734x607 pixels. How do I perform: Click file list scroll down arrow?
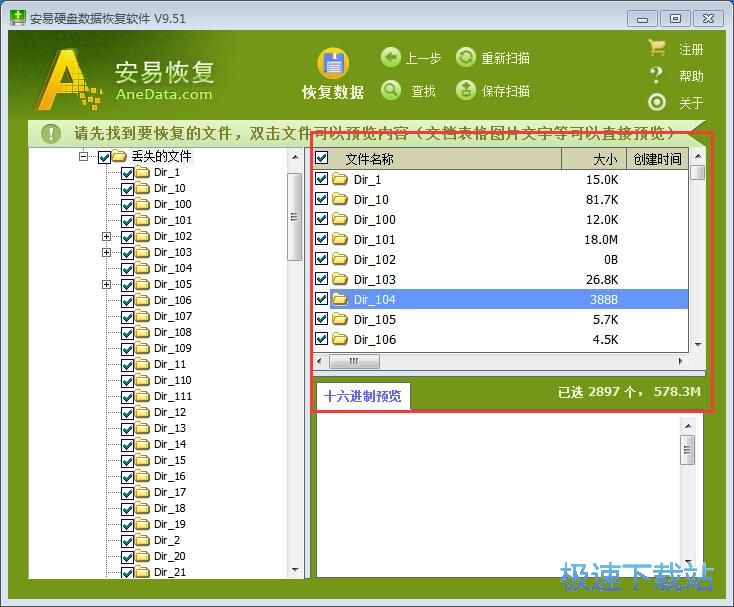click(697, 345)
